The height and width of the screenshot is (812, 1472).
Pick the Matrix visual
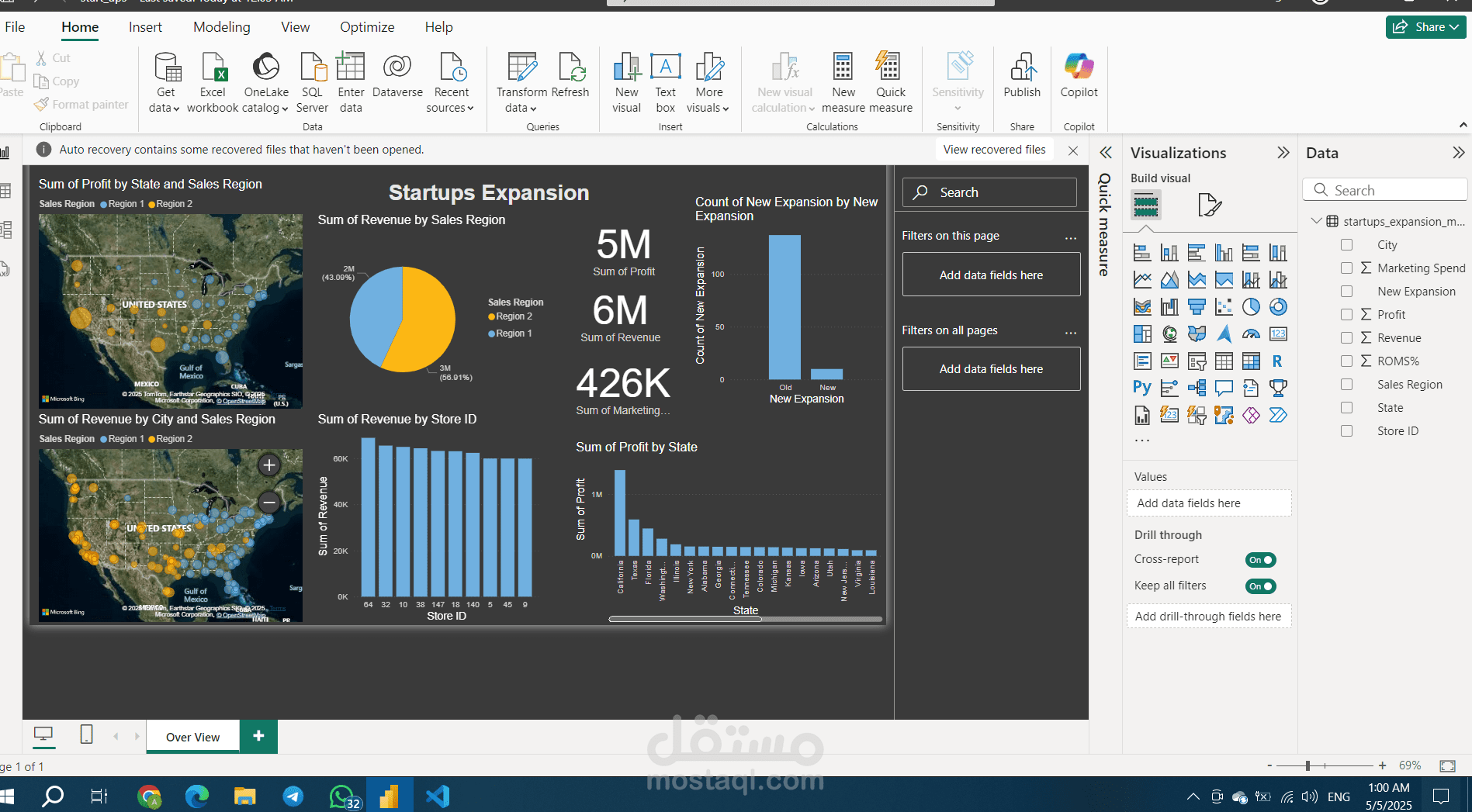[1251, 361]
